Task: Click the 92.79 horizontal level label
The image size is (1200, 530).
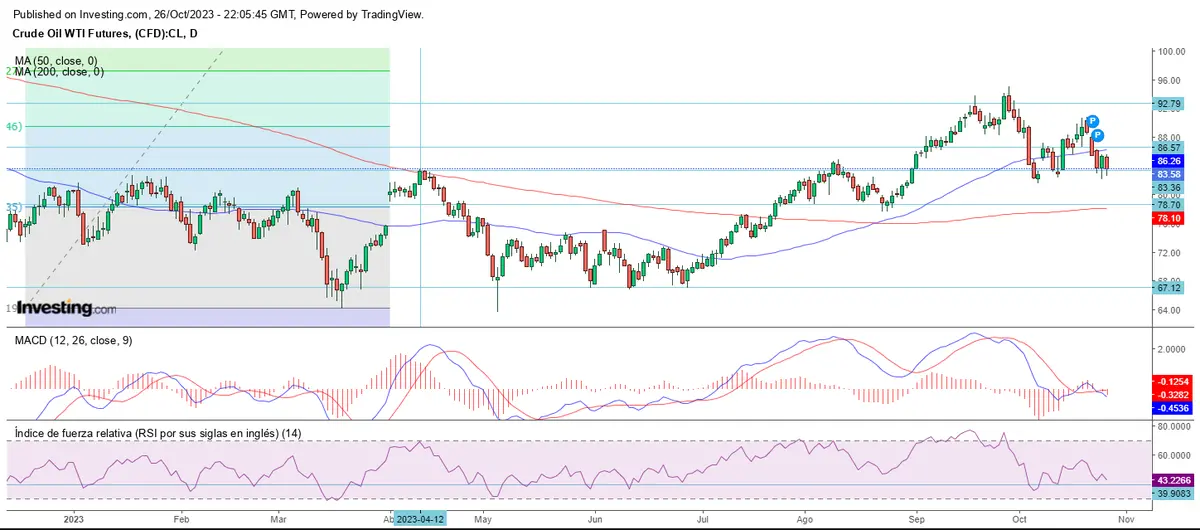Action: tap(1169, 103)
